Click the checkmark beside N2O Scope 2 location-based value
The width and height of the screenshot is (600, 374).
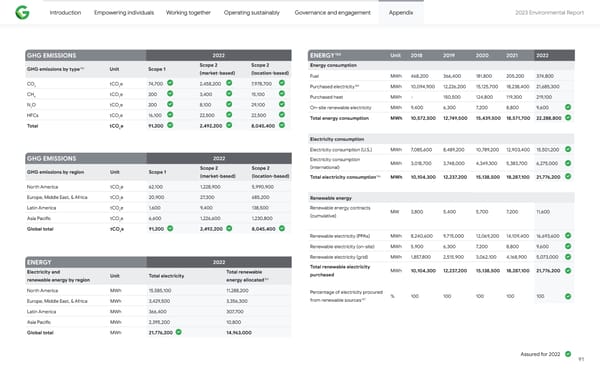(282, 104)
